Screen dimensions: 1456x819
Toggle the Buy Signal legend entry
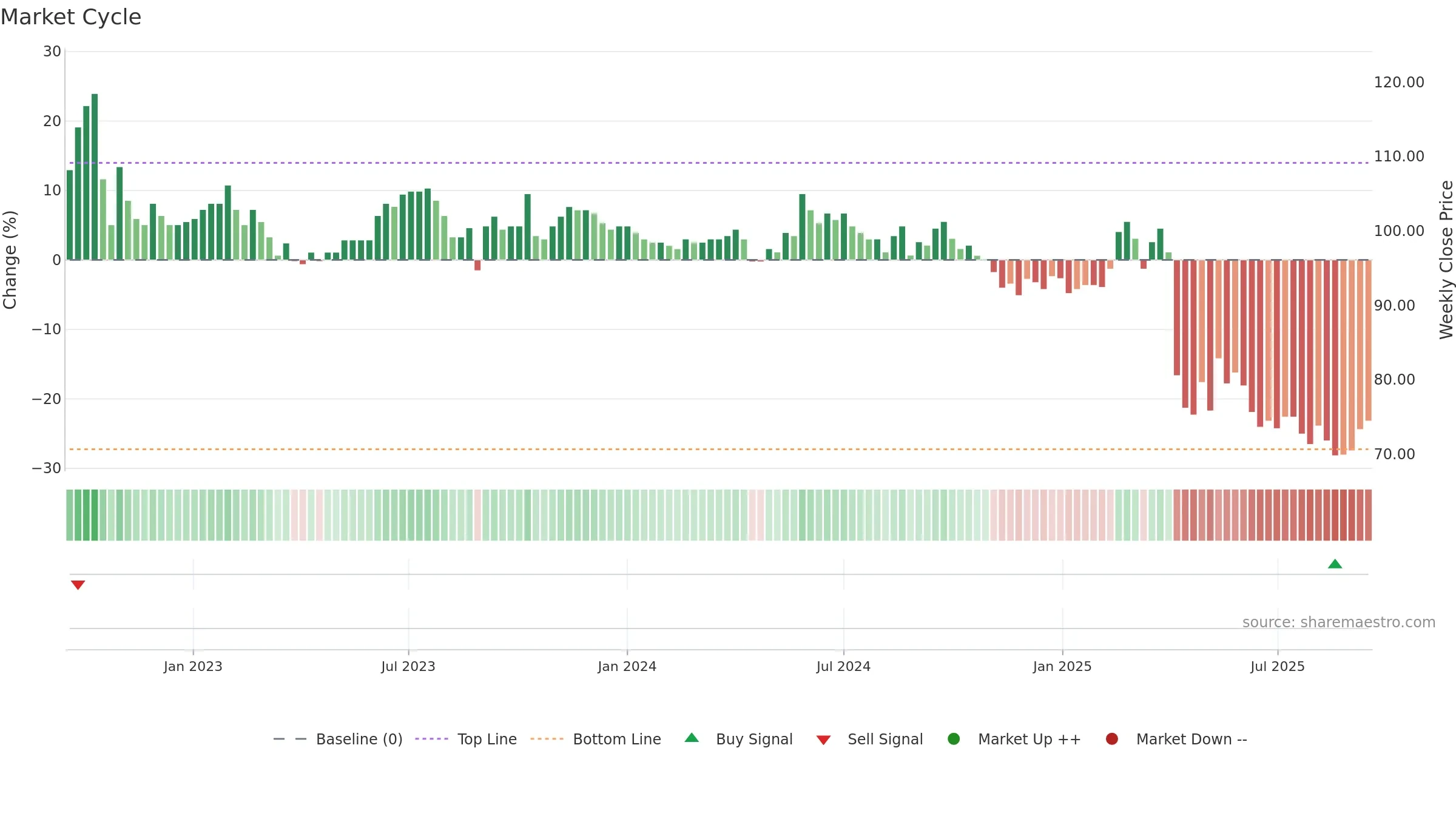tap(738, 739)
